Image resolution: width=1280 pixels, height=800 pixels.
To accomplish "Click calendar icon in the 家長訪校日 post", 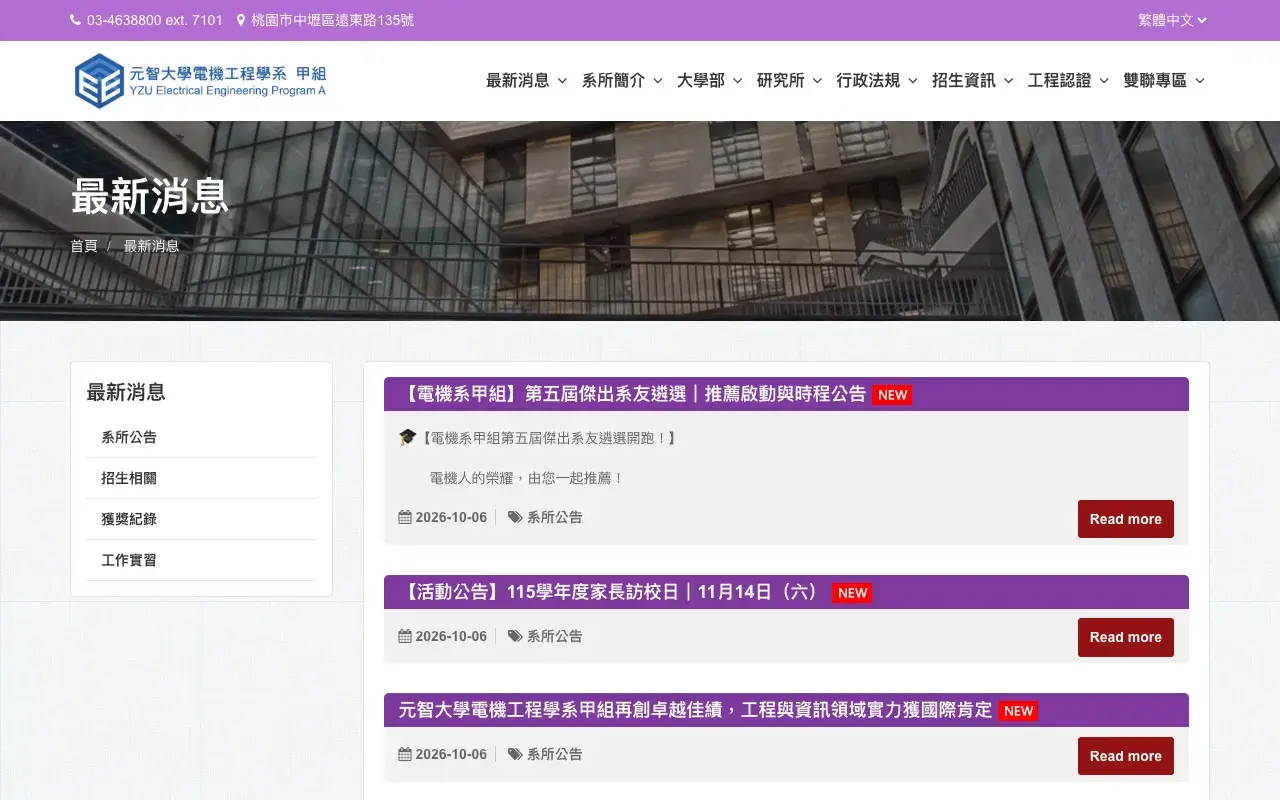I will pos(405,636).
